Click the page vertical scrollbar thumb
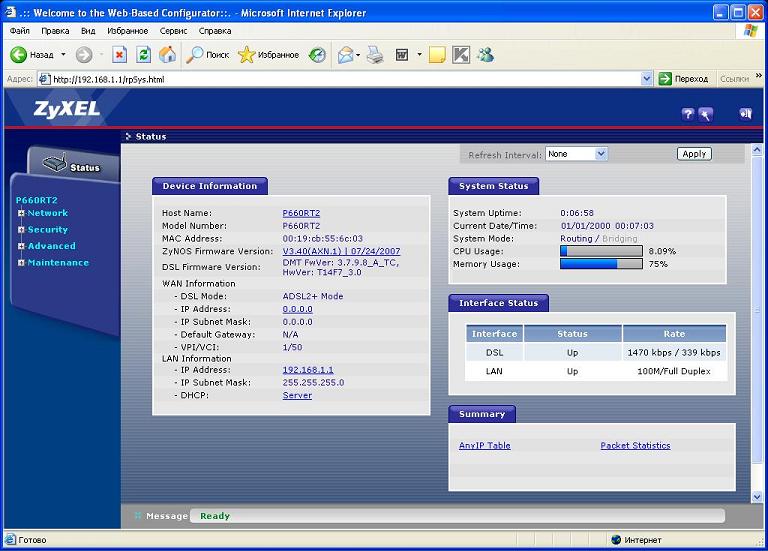The image size is (768, 551). click(x=757, y=310)
